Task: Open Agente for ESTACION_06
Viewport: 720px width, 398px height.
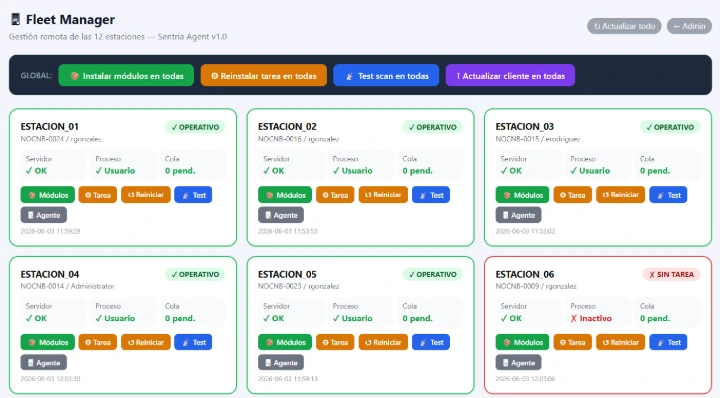Action: click(518, 363)
